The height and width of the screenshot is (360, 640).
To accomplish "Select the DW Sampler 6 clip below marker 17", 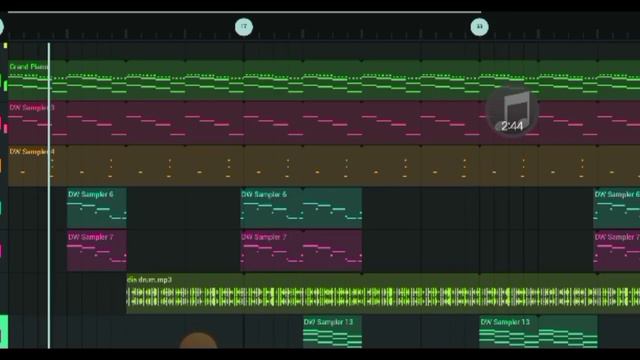I will tap(301, 208).
